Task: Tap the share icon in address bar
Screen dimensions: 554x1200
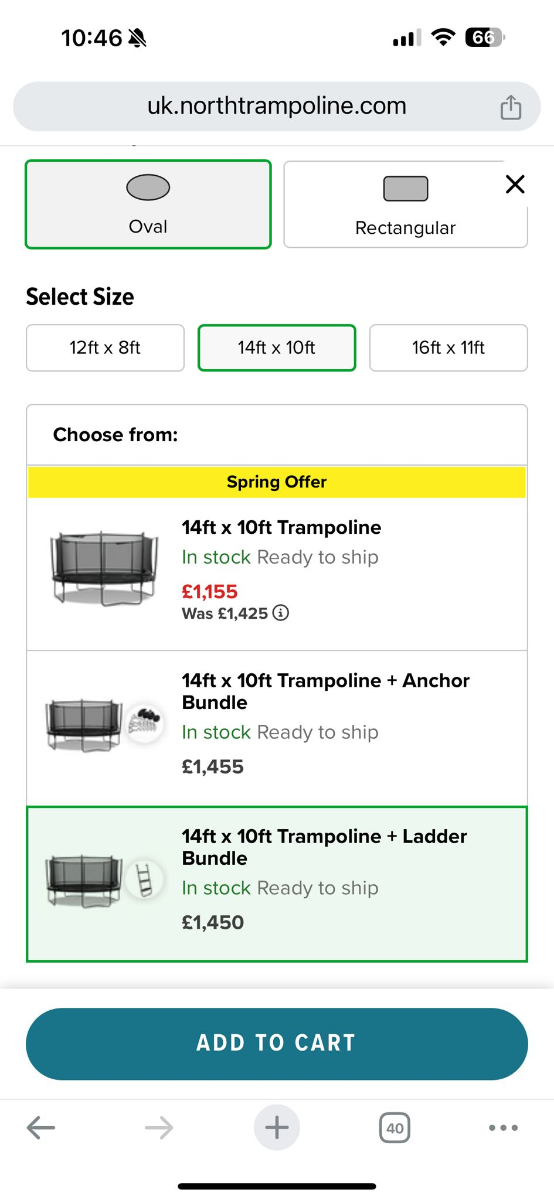Action: click(510, 107)
